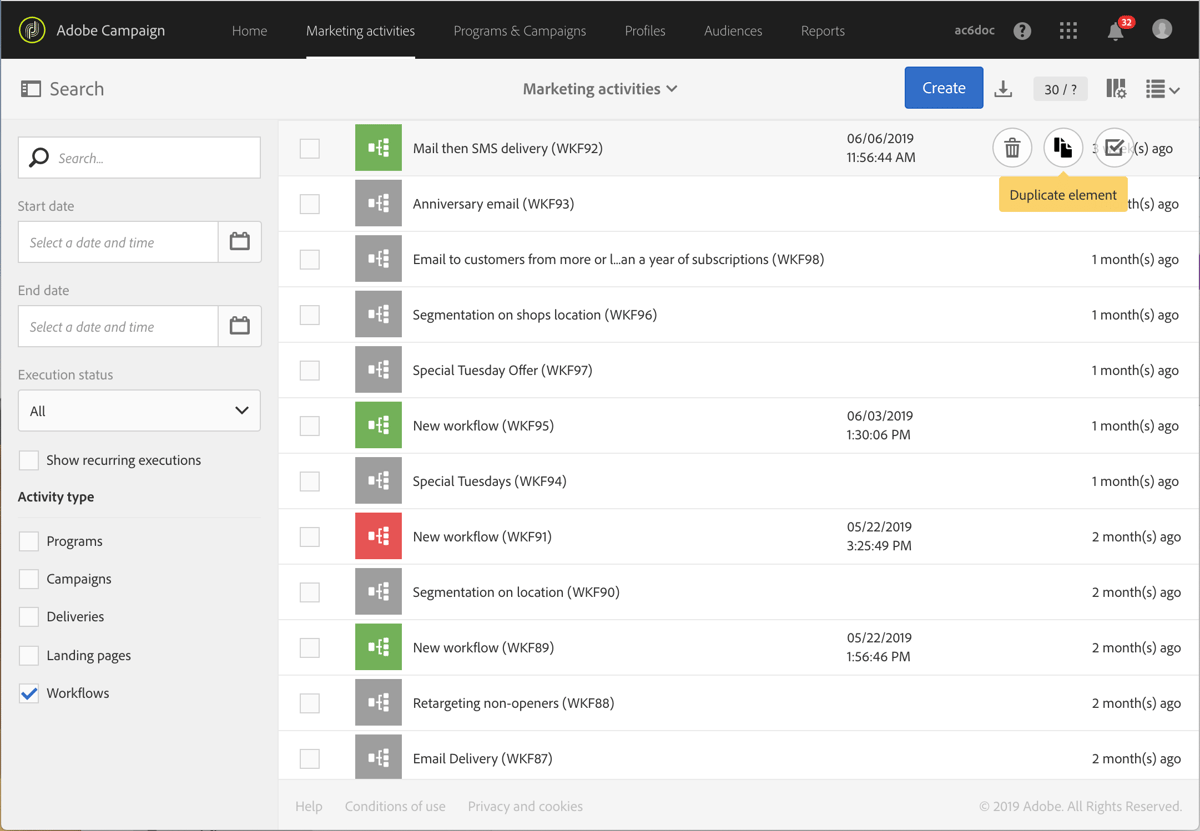
Task: Delete the Mail then SMS delivery workflow
Action: click(1012, 147)
